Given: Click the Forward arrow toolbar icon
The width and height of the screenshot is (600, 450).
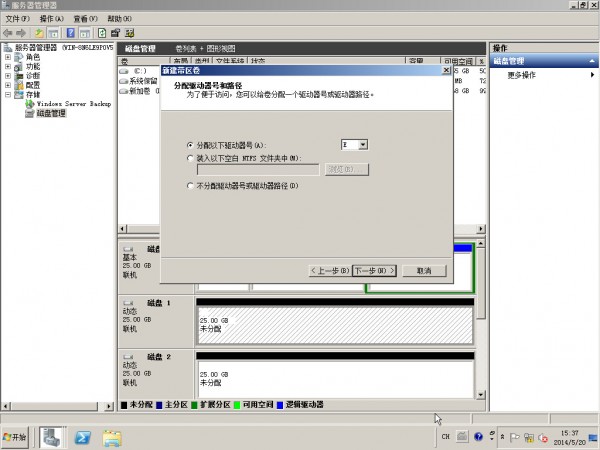Looking at the screenshot, I should (22, 33).
